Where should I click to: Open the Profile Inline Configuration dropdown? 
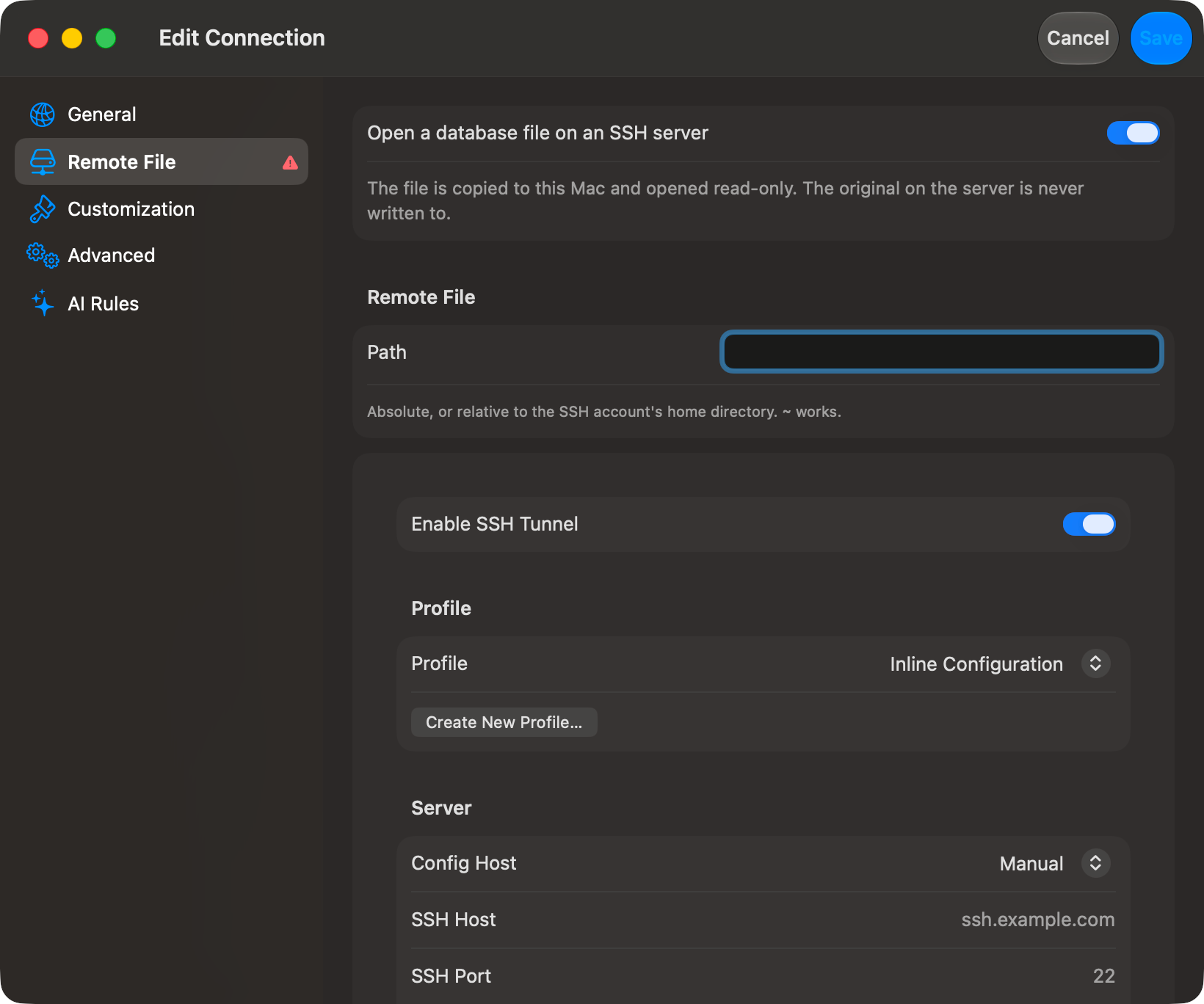[x=1000, y=663]
